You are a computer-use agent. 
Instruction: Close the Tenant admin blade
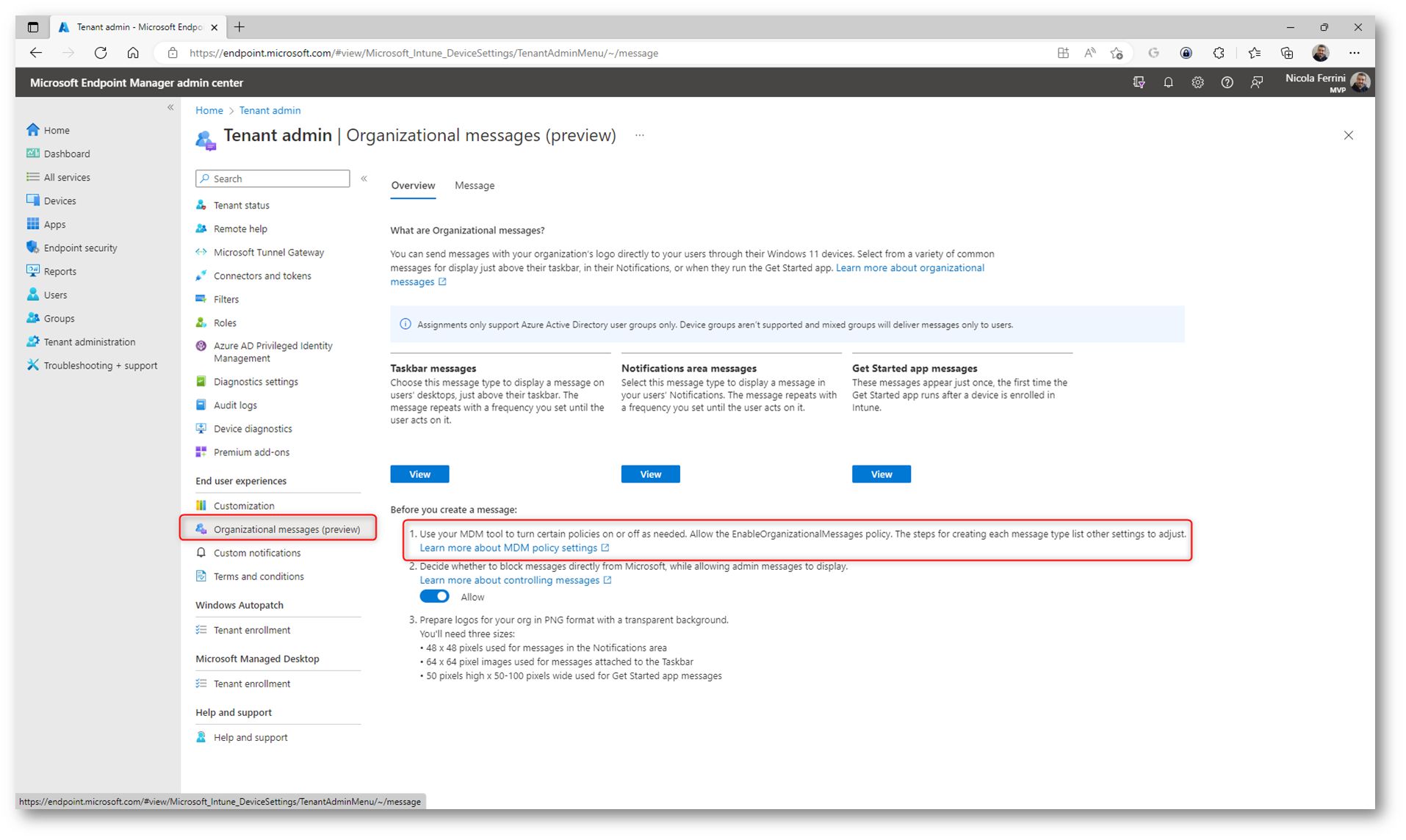coord(1348,135)
